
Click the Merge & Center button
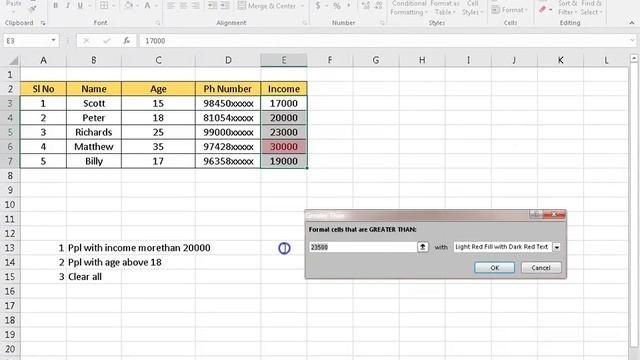point(267,6)
